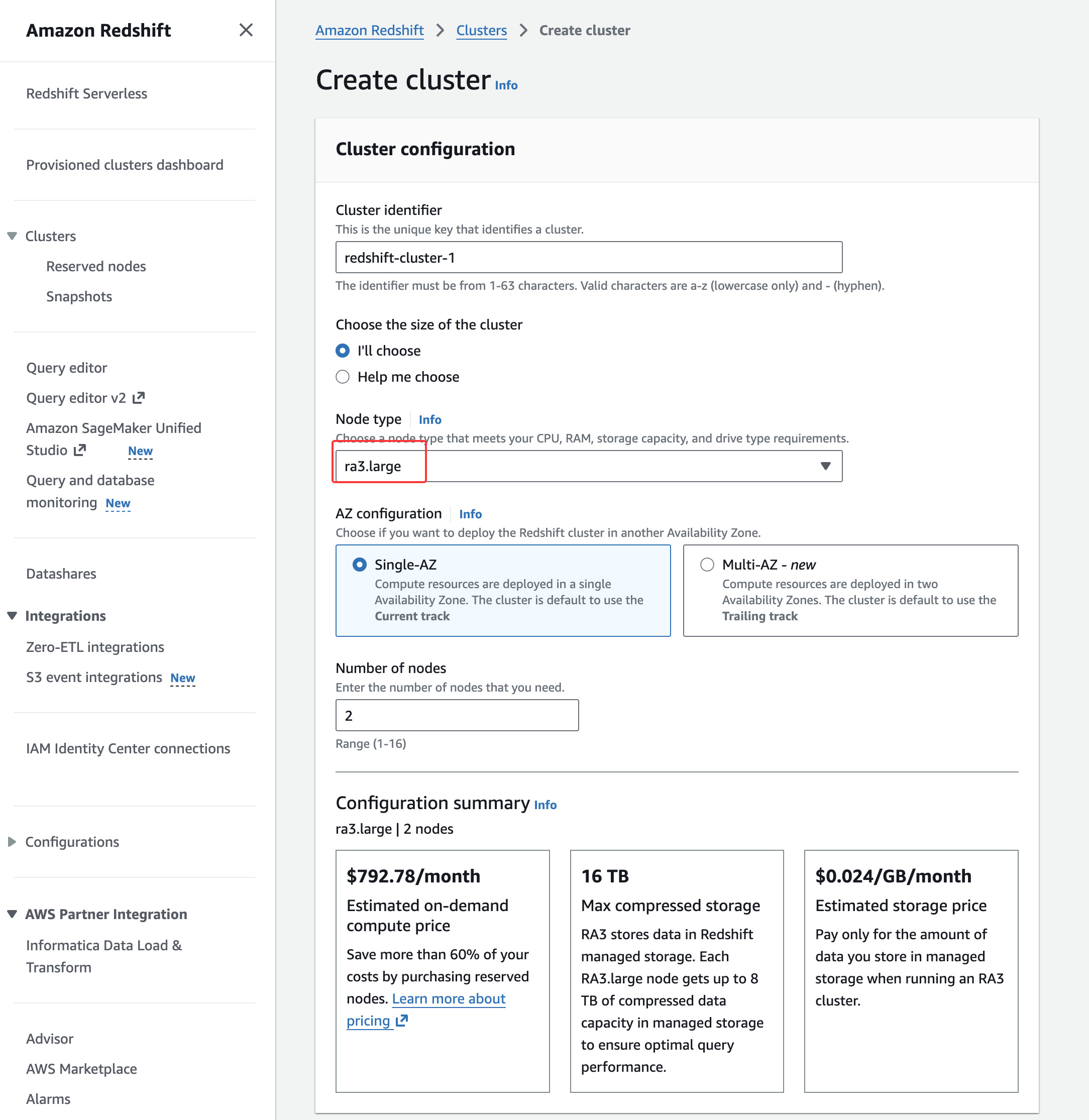Select the "I'll choose" radio option
The image size is (1089, 1120).
[343, 351]
